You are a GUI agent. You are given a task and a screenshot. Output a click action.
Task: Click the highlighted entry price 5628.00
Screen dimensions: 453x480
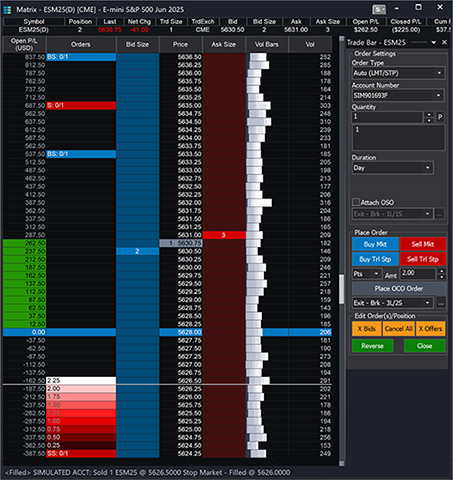[181, 332]
